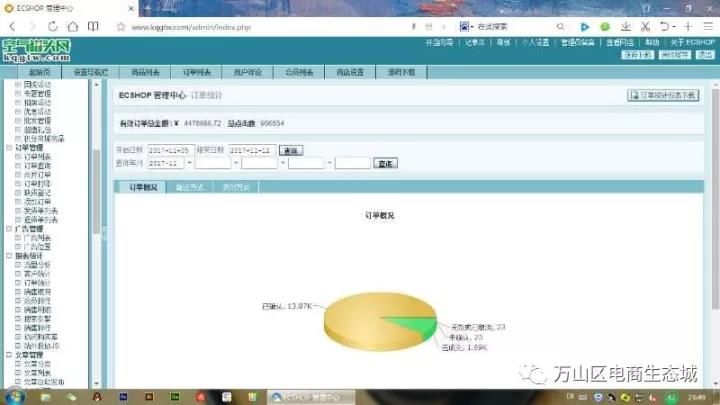
Task: Click 查询 button on the year-month row
Action: tap(385, 163)
